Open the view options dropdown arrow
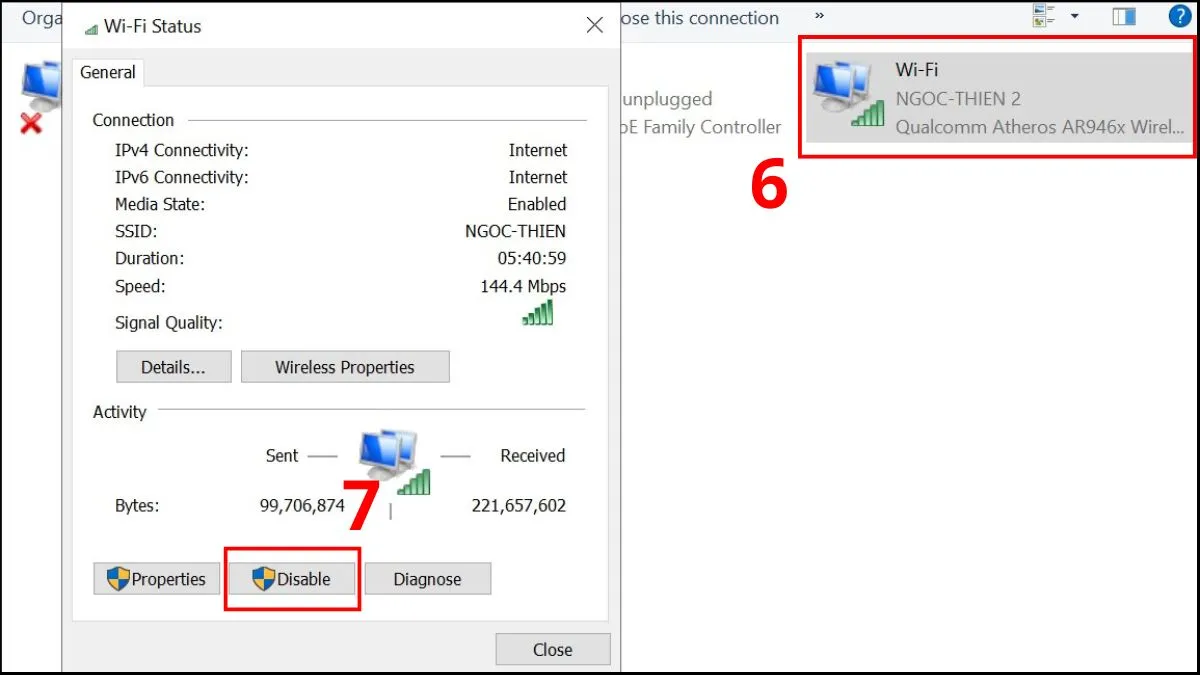This screenshot has height=675, width=1200. point(1075,17)
